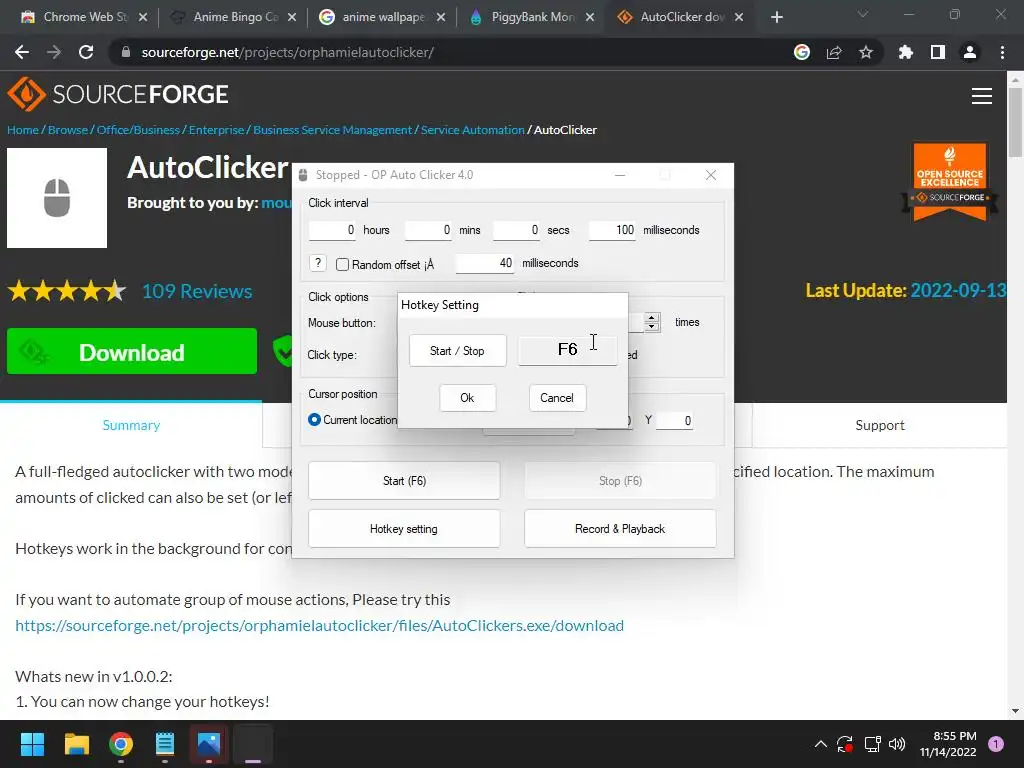This screenshot has height=768, width=1024.
Task: Click the Hotkey setting button
Action: [404, 528]
